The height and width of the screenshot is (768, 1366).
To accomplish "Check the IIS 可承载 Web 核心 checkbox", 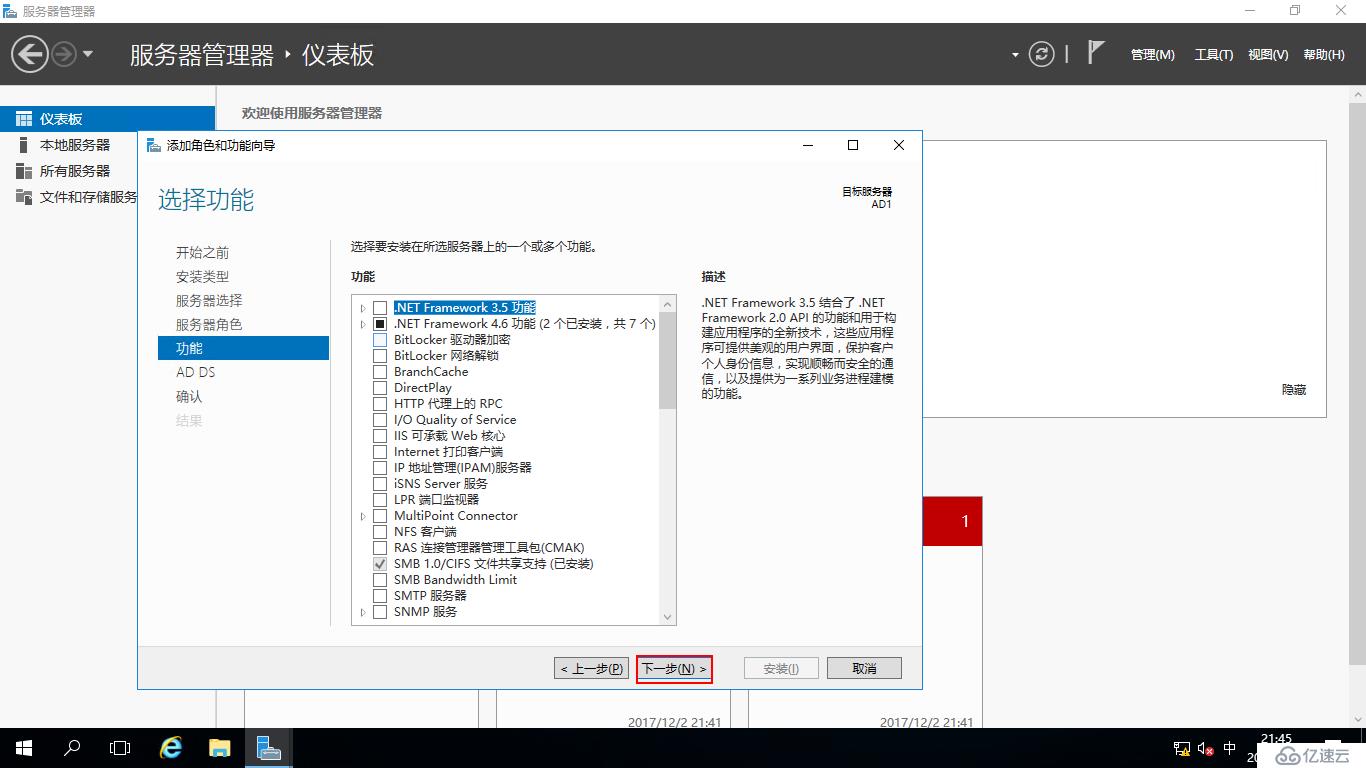I will pyautogui.click(x=380, y=436).
